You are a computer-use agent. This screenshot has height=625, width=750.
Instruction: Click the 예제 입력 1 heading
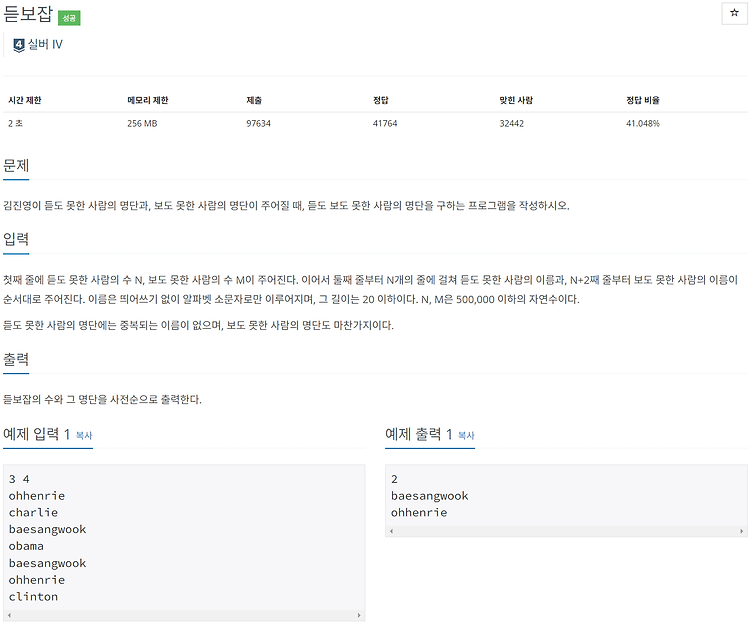pyautogui.click(x=36, y=434)
